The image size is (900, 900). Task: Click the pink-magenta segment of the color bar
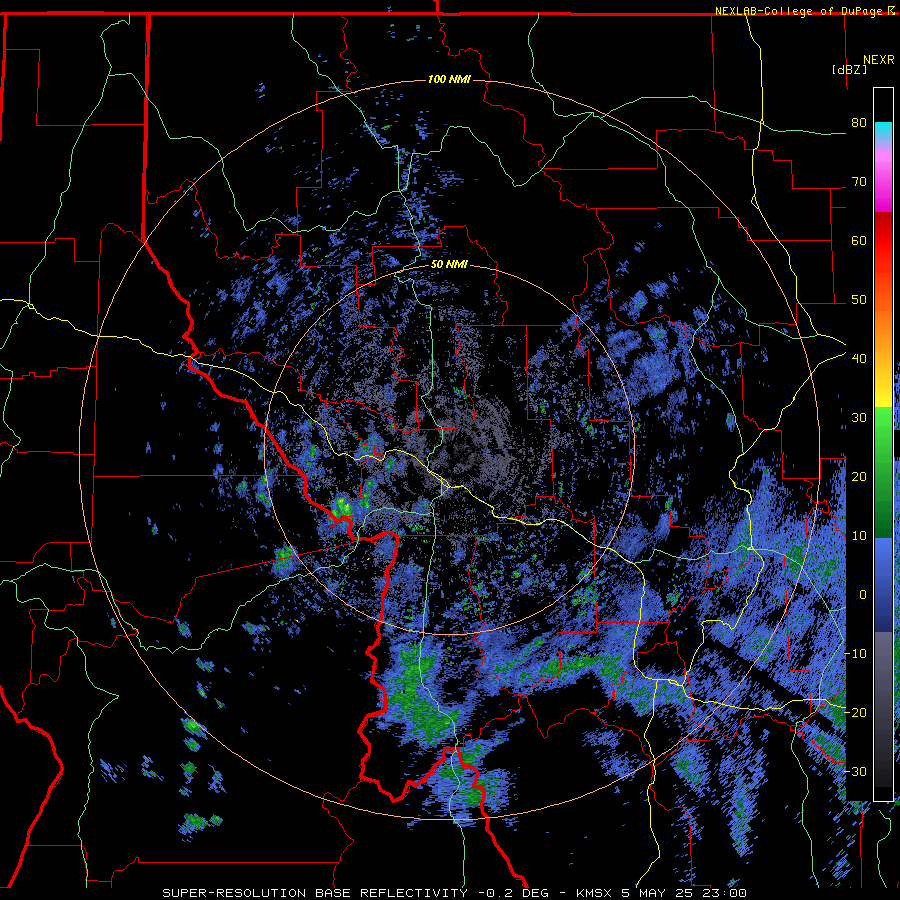click(x=883, y=177)
